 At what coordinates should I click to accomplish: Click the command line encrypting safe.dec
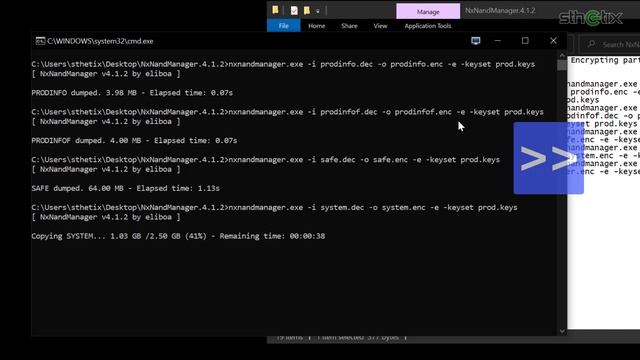tap(265, 160)
